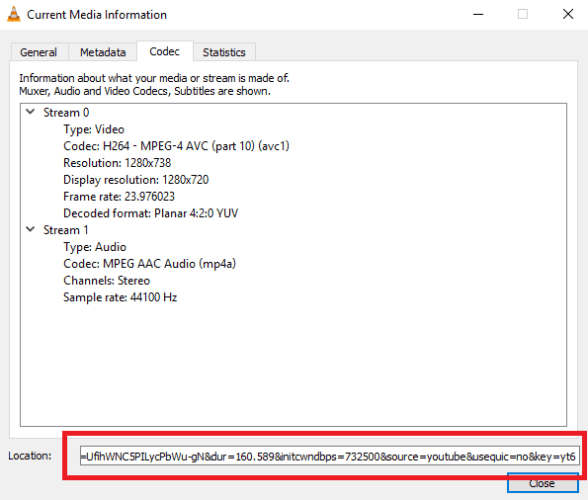This screenshot has width=588, height=500.
Task: Select the H264 codec row
Action: coord(176,146)
